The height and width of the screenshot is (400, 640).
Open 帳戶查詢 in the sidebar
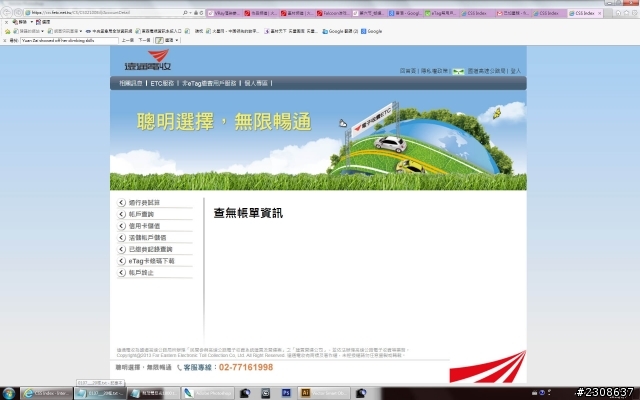coord(141,214)
